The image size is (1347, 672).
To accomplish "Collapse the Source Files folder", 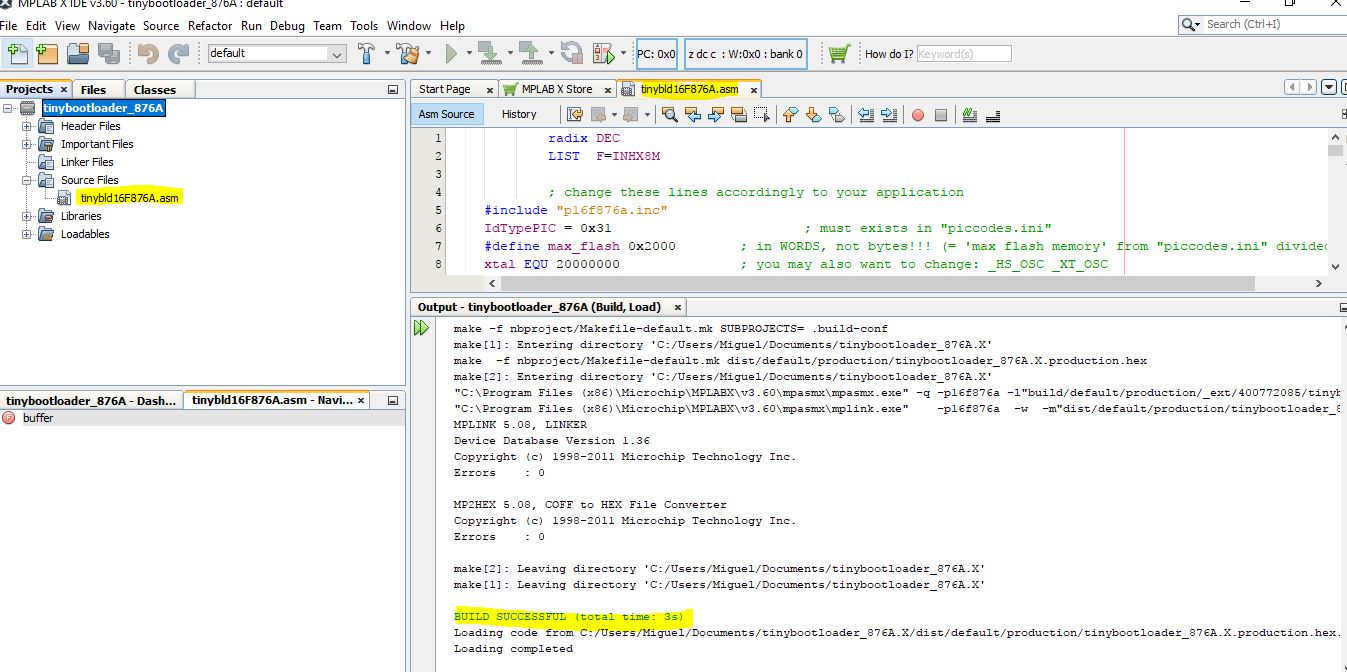I will coord(27,180).
